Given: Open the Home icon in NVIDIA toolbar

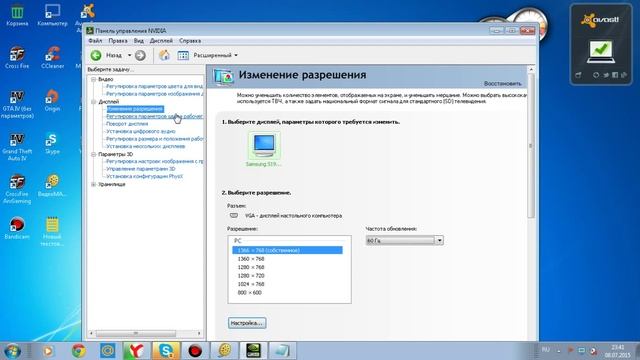Looking at the screenshot, I should pos(164,55).
